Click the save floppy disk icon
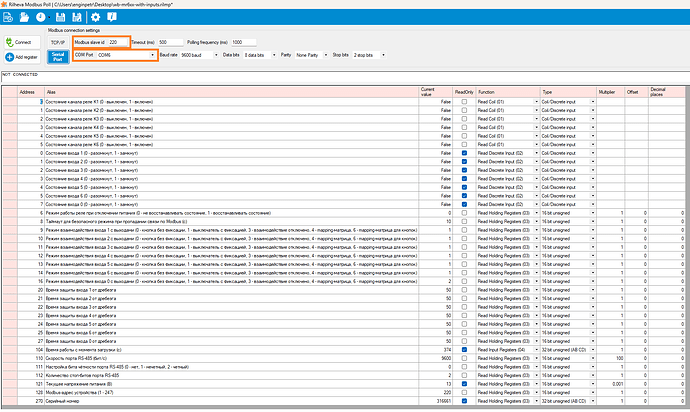 pyautogui.click(x=60, y=18)
